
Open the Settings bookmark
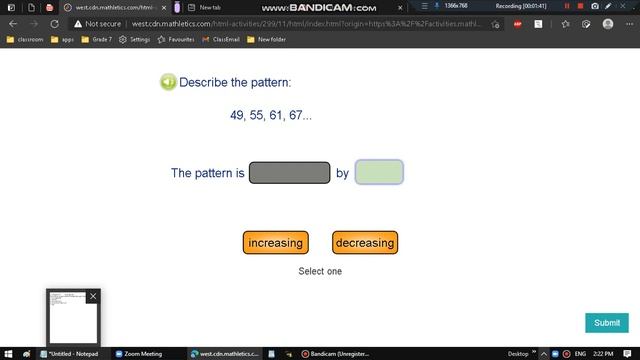(134, 40)
